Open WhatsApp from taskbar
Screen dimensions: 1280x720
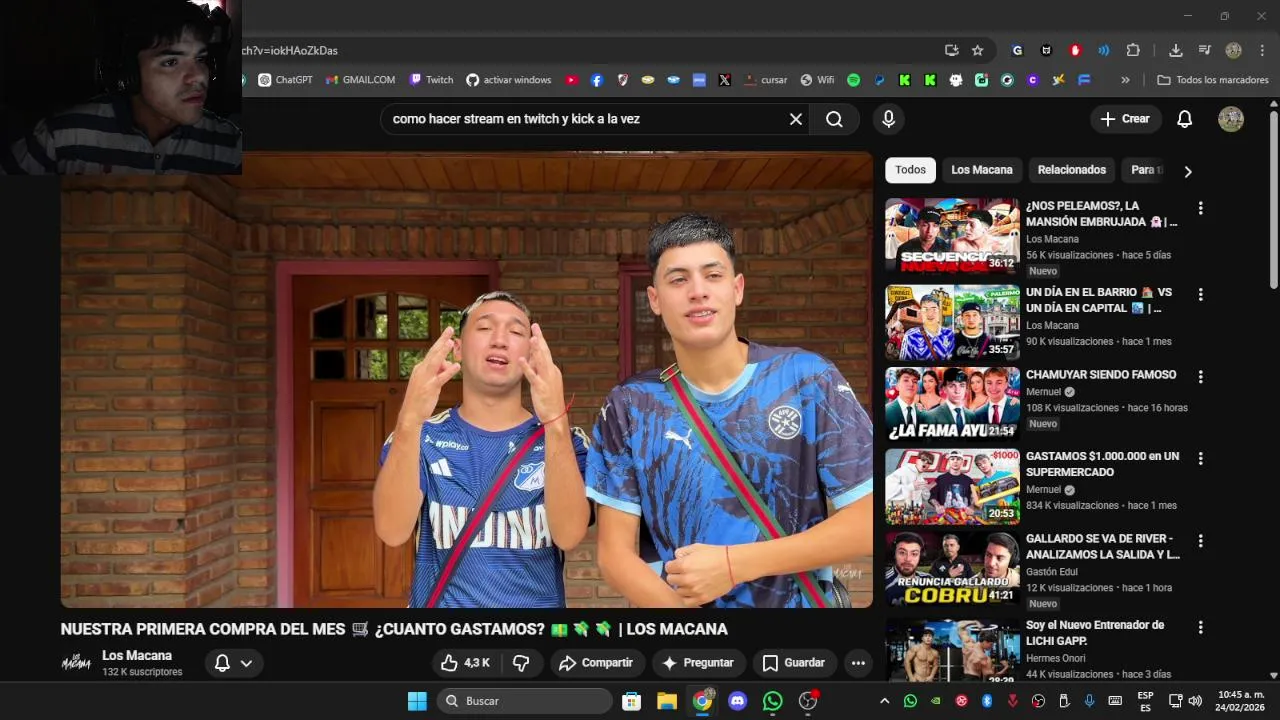(773, 701)
